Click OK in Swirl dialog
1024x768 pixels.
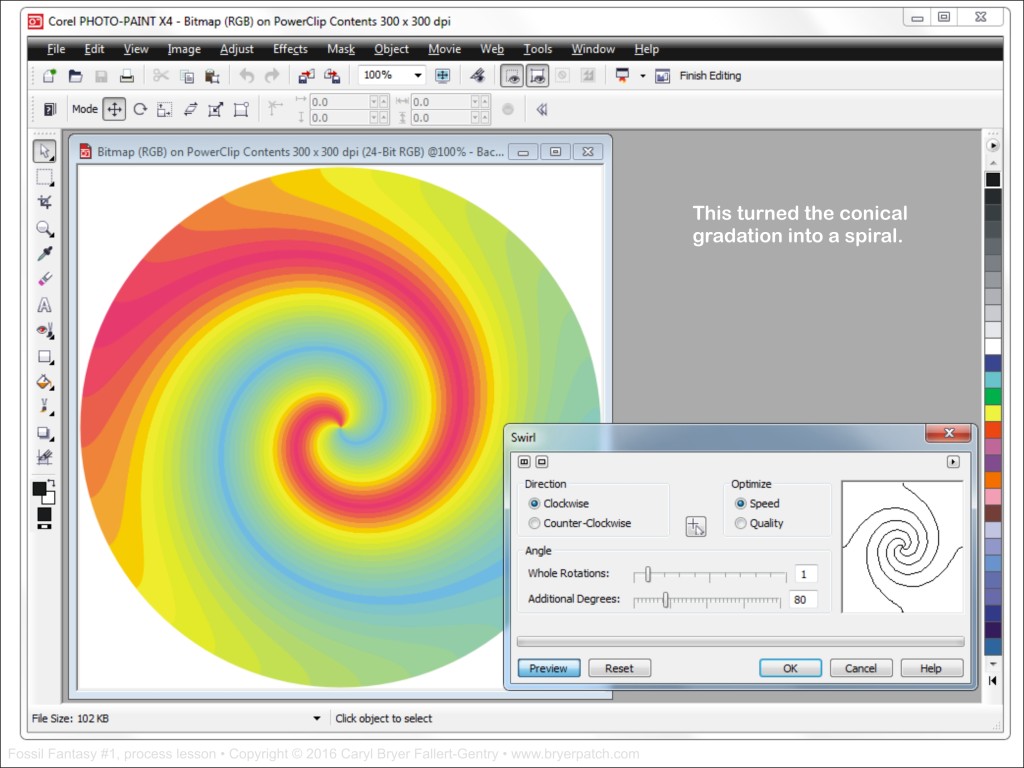[x=790, y=668]
